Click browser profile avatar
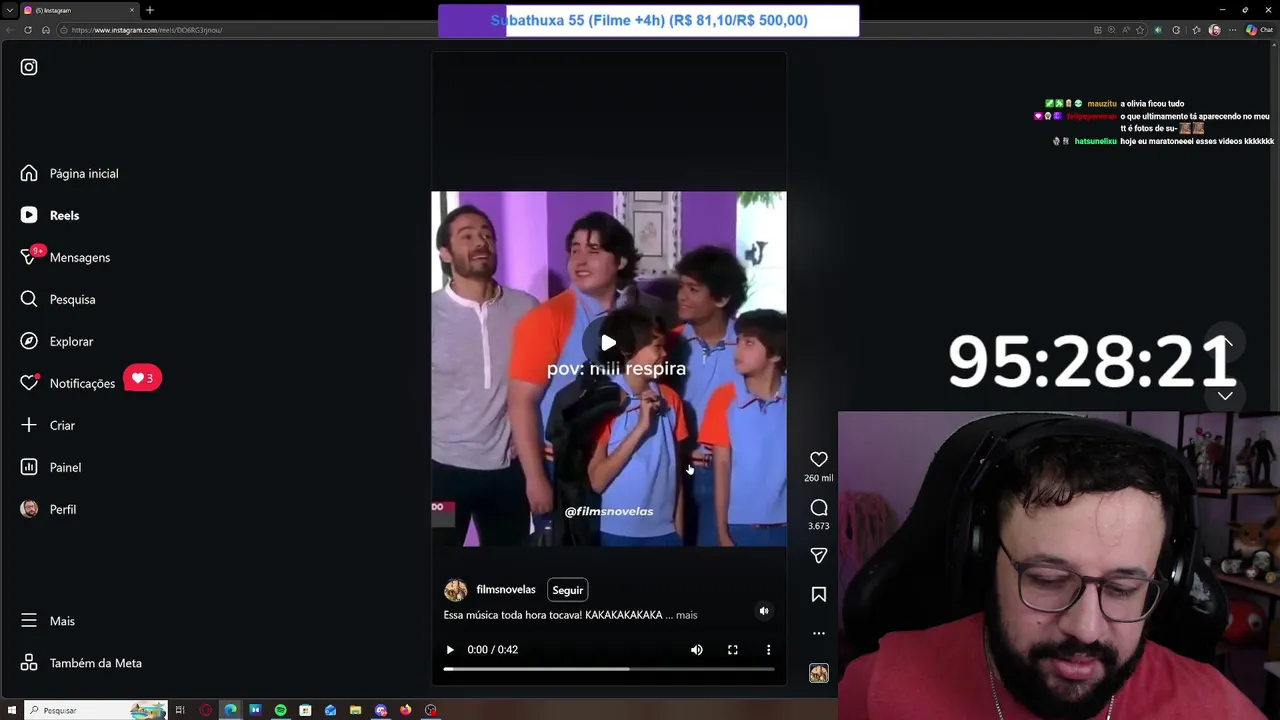 (x=1214, y=30)
